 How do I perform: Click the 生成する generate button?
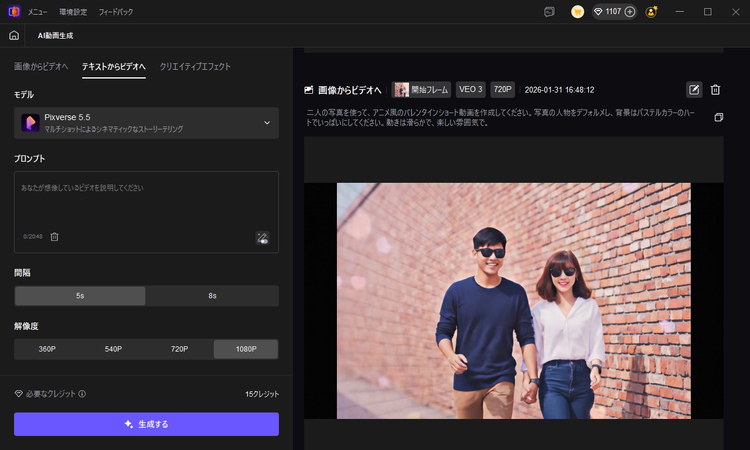click(146, 424)
